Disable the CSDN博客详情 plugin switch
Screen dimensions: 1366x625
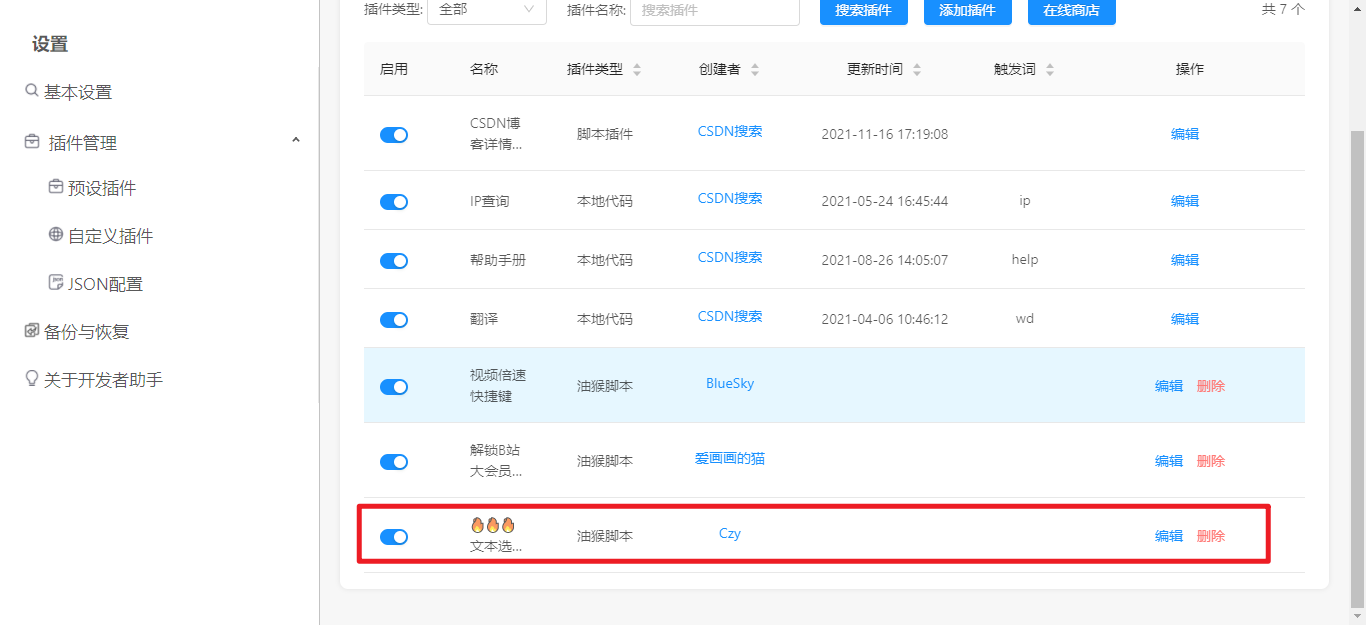point(394,135)
